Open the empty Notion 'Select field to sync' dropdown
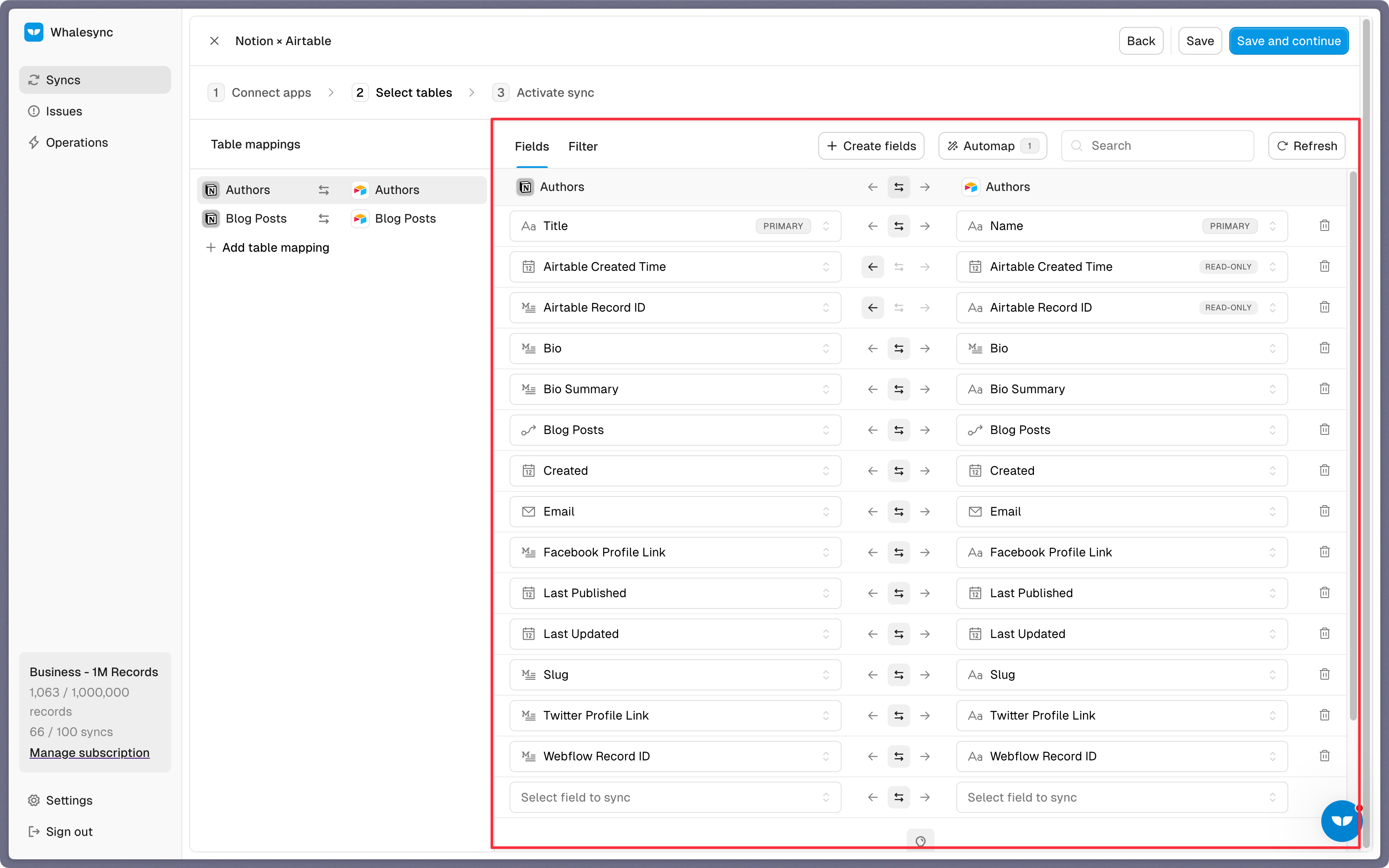The height and width of the screenshot is (868, 1389). pos(675,797)
